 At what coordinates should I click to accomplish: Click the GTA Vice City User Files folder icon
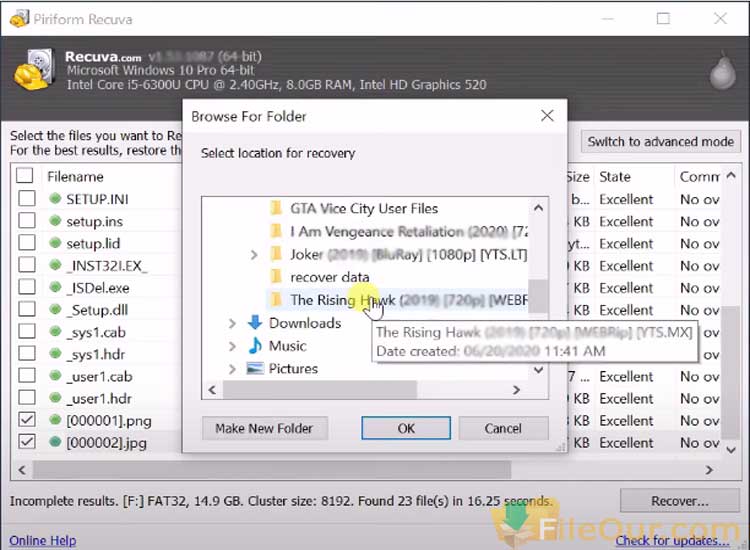pyautogui.click(x=277, y=209)
